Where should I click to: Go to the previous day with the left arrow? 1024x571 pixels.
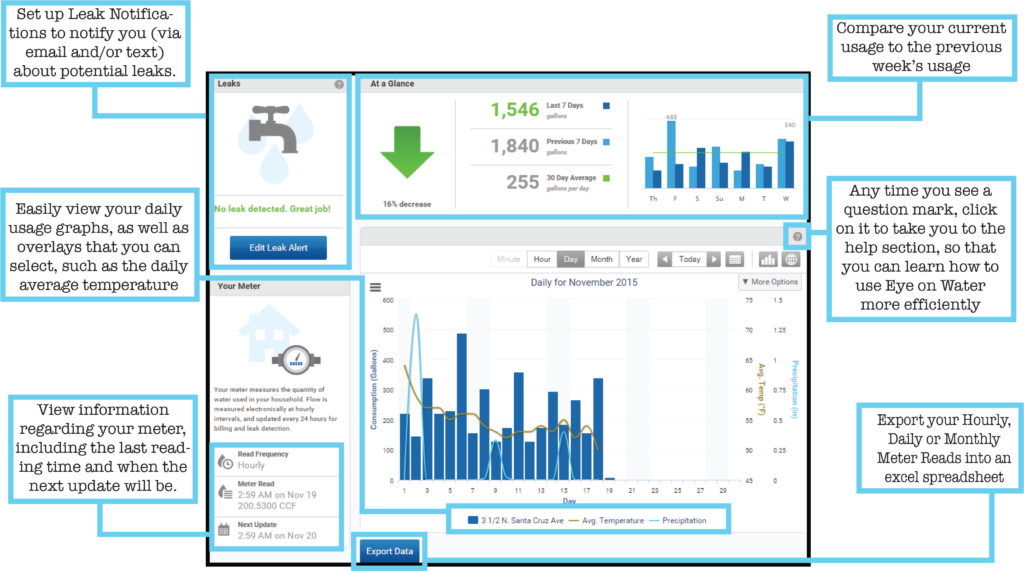[x=665, y=259]
